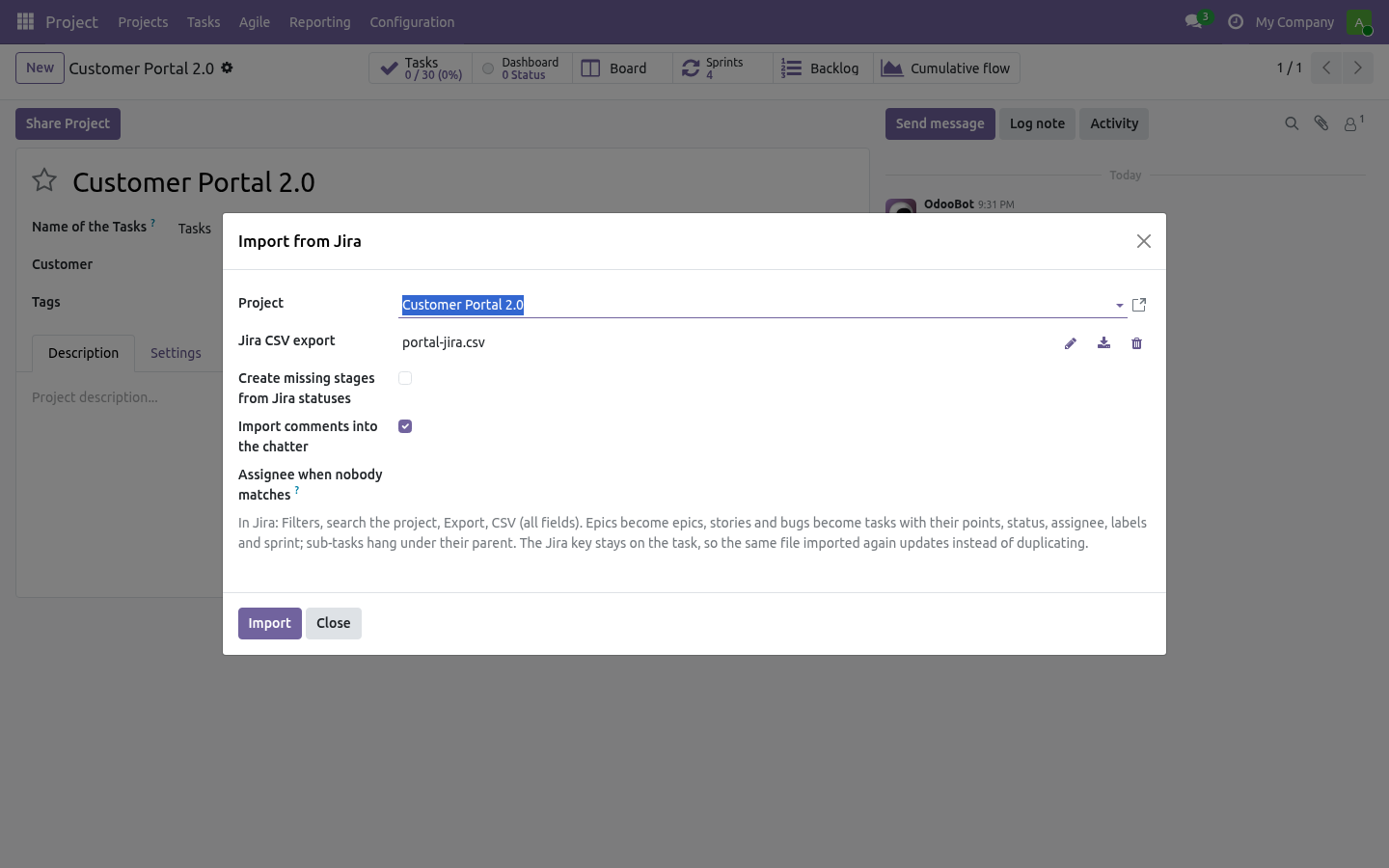The image size is (1389, 868).
Task: Click Send message in chatter
Action: click(940, 123)
